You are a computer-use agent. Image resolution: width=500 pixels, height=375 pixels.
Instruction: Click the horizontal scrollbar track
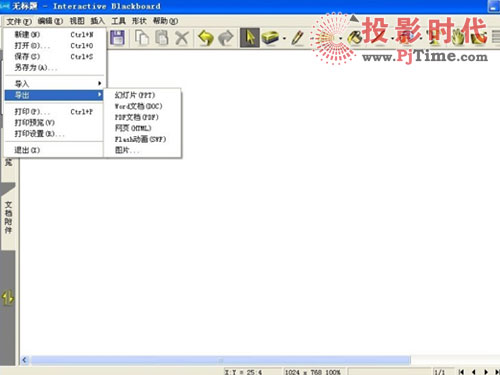[x=220, y=360]
